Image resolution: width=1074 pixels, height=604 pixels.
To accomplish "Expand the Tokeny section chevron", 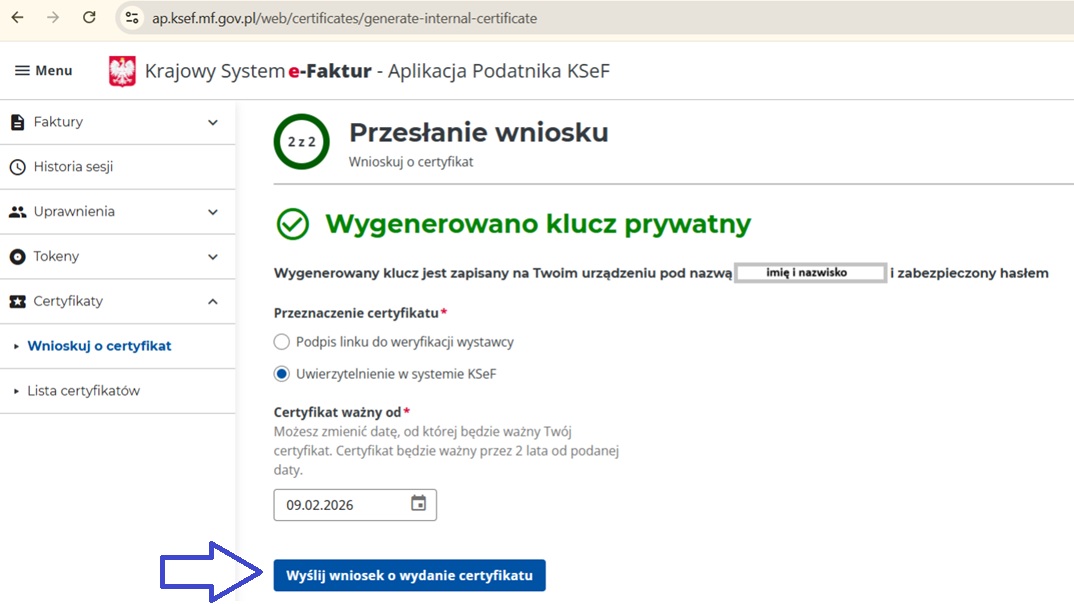I will coord(212,257).
